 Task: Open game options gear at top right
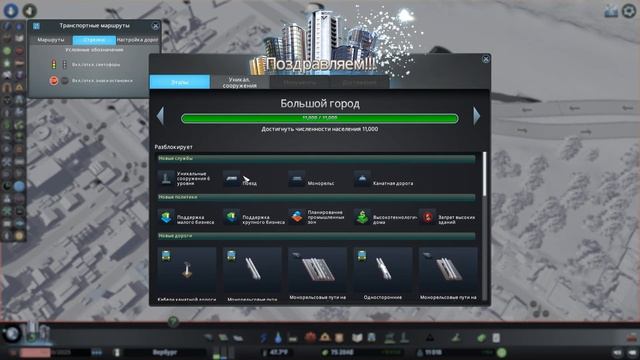[x=629, y=11]
